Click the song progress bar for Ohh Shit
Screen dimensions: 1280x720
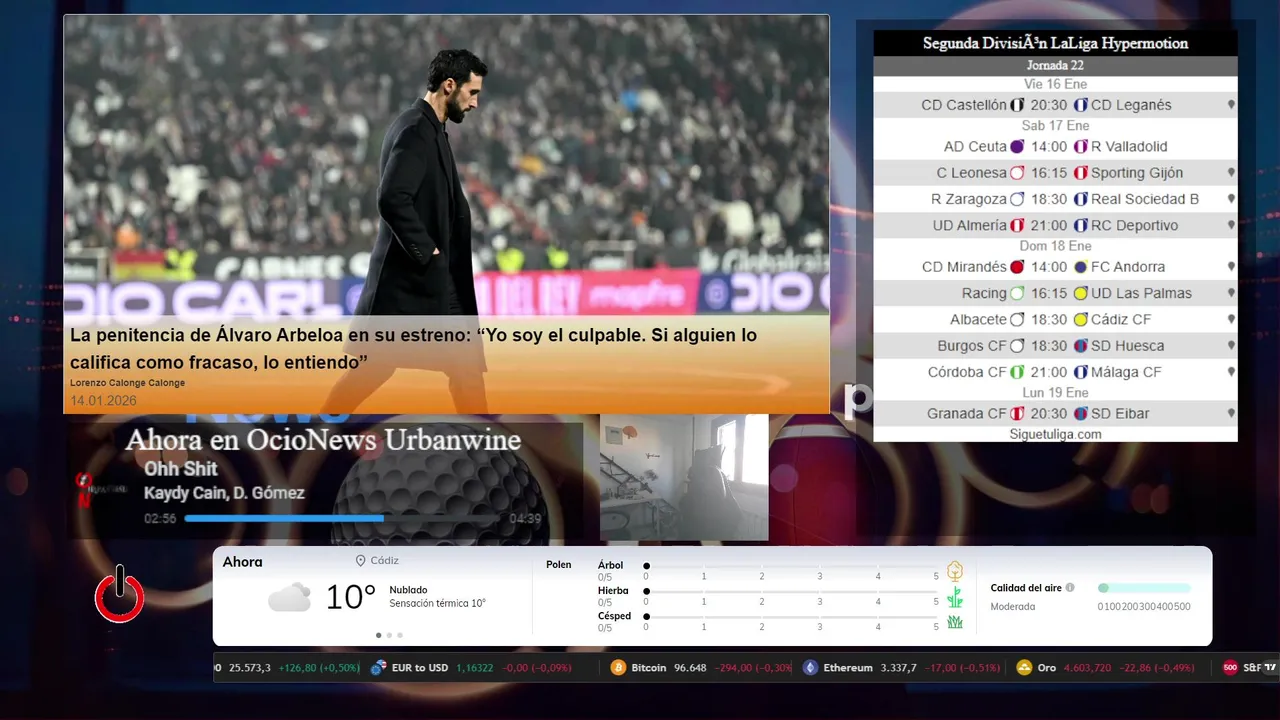point(342,518)
